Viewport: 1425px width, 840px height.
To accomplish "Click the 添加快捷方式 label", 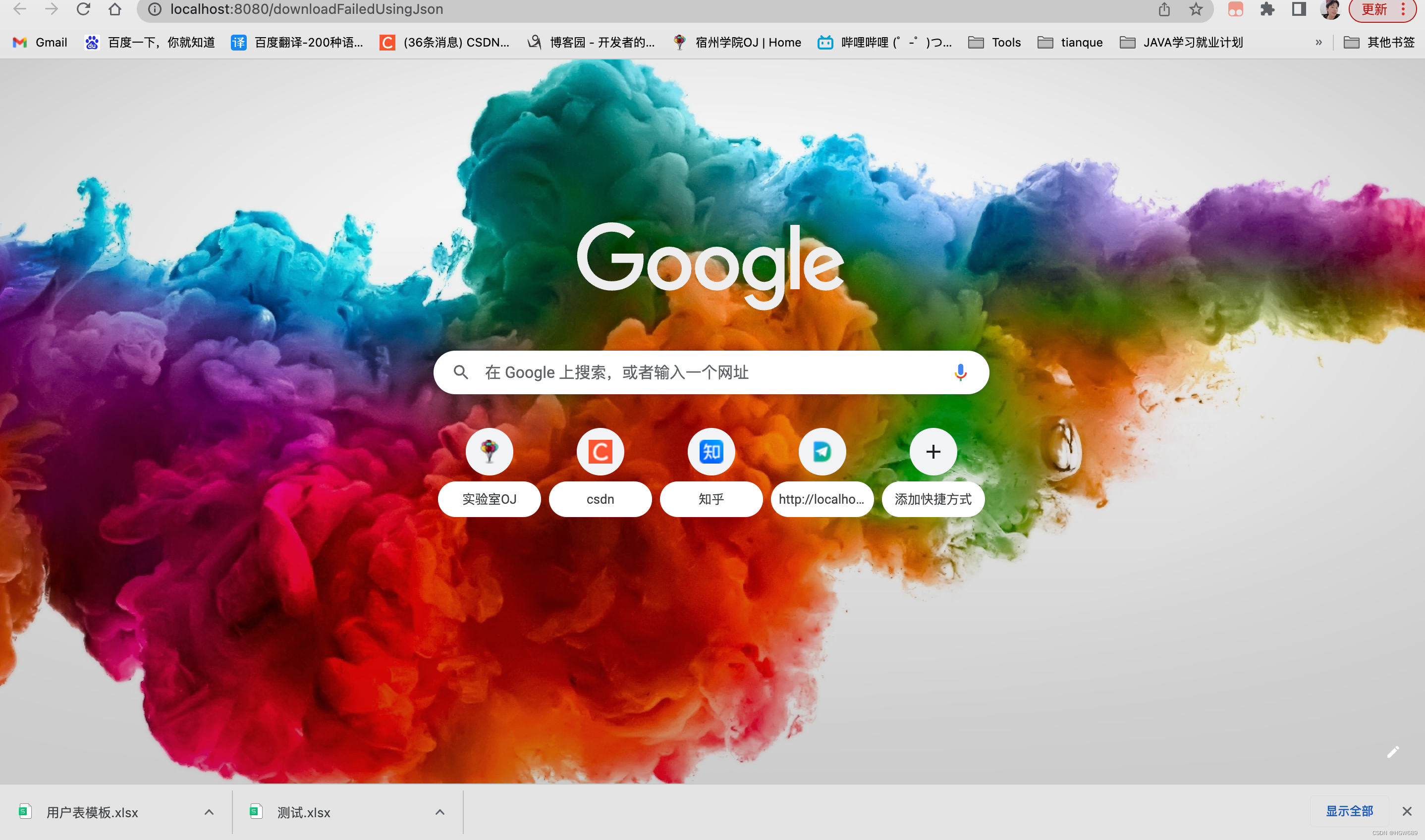I will pyautogui.click(x=933, y=499).
